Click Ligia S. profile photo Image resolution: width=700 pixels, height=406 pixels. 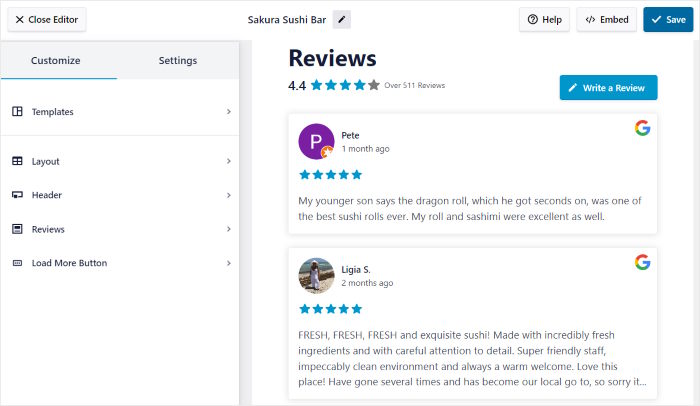coord(316,276)
